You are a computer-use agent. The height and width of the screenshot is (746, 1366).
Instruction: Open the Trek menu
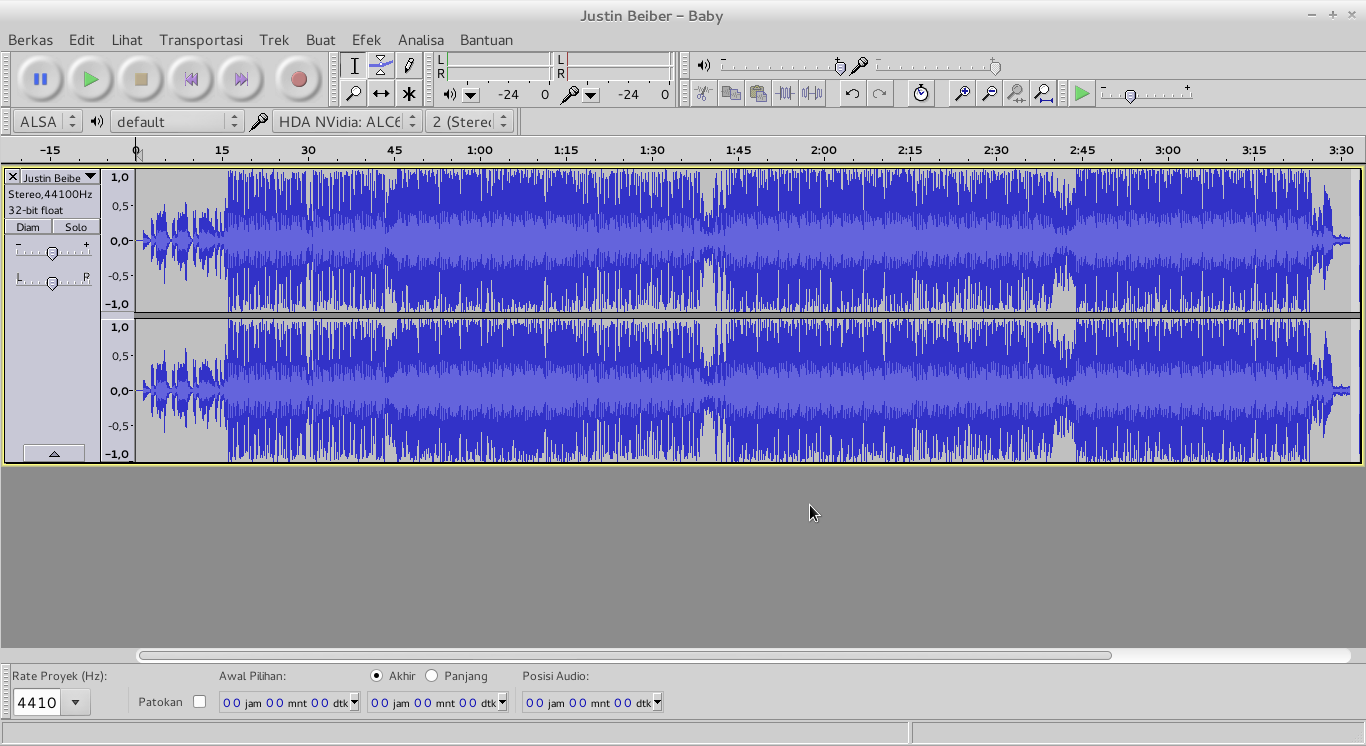(274, 40)
